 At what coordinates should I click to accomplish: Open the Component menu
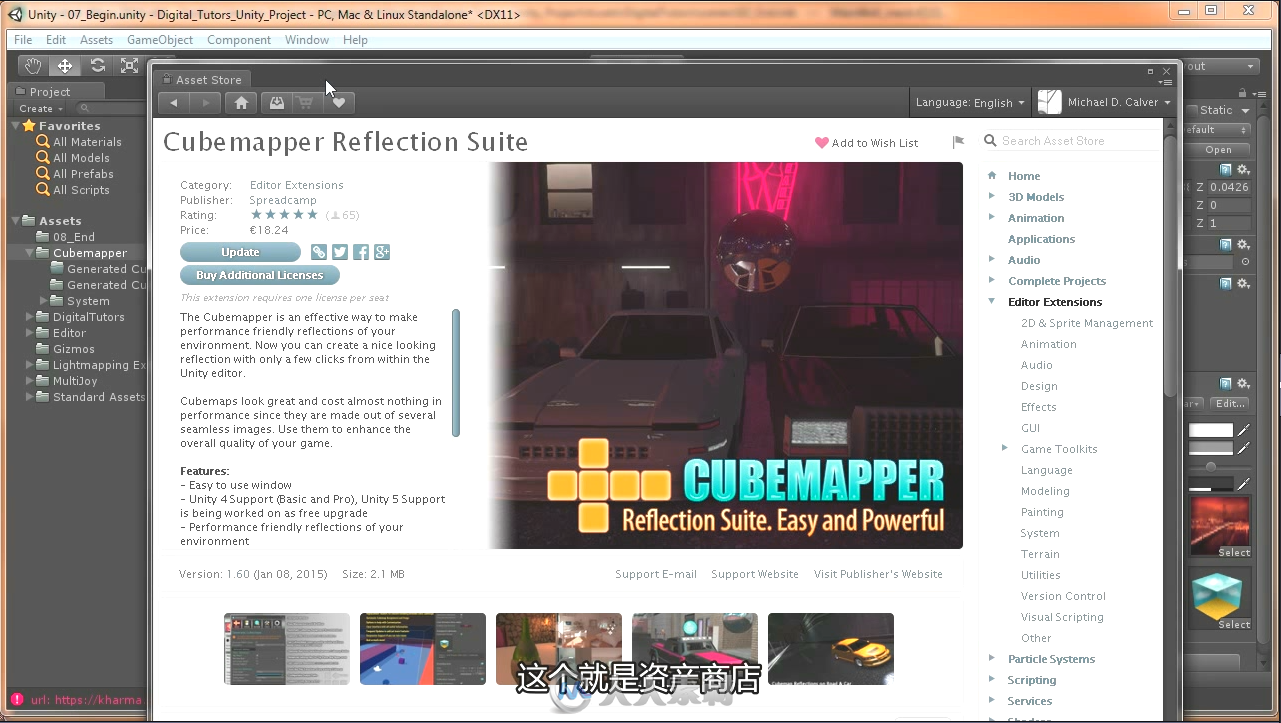(239, 40)
